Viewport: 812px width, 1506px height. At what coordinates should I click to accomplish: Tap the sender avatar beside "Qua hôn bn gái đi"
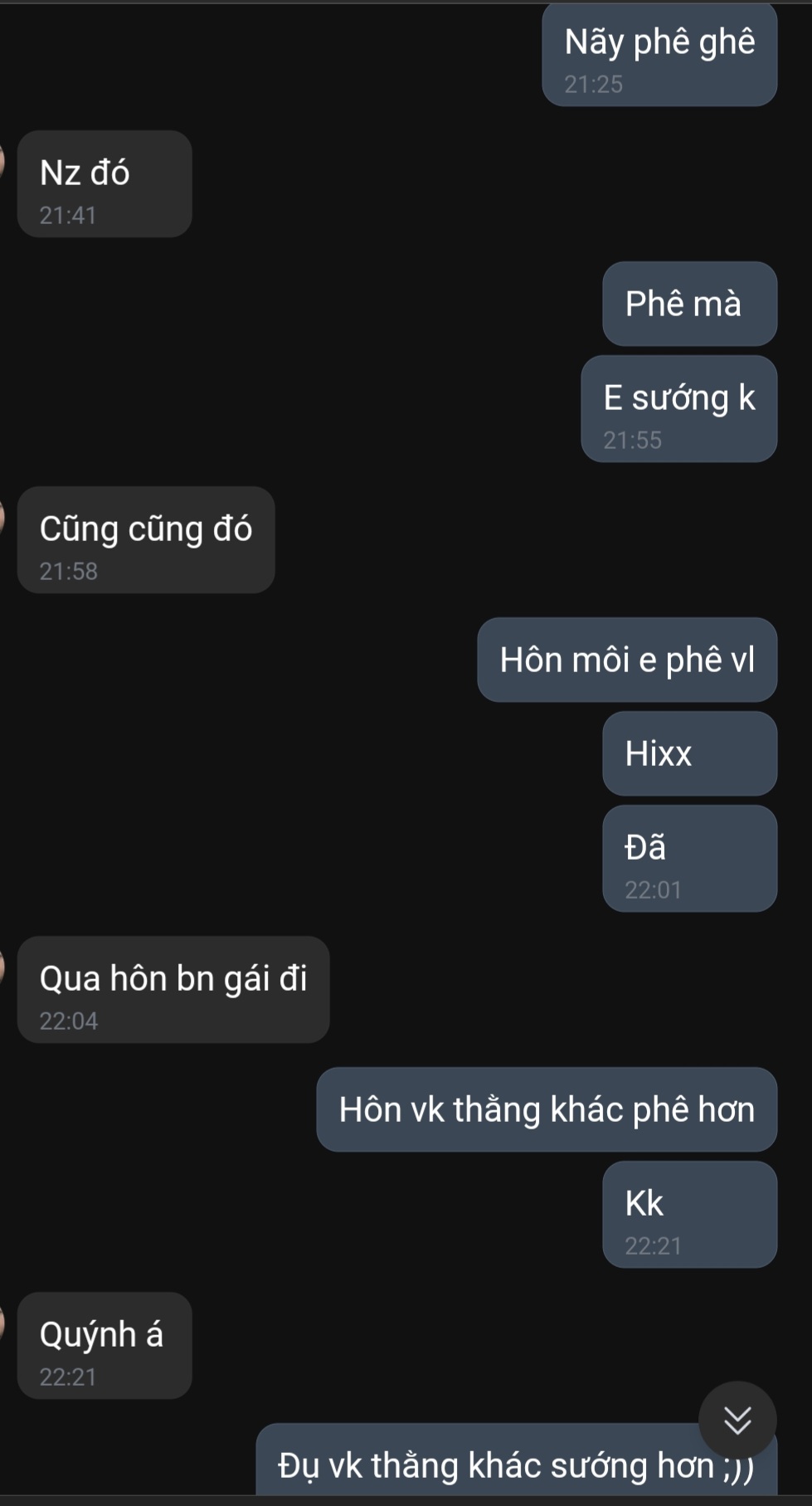click(2, 964)
